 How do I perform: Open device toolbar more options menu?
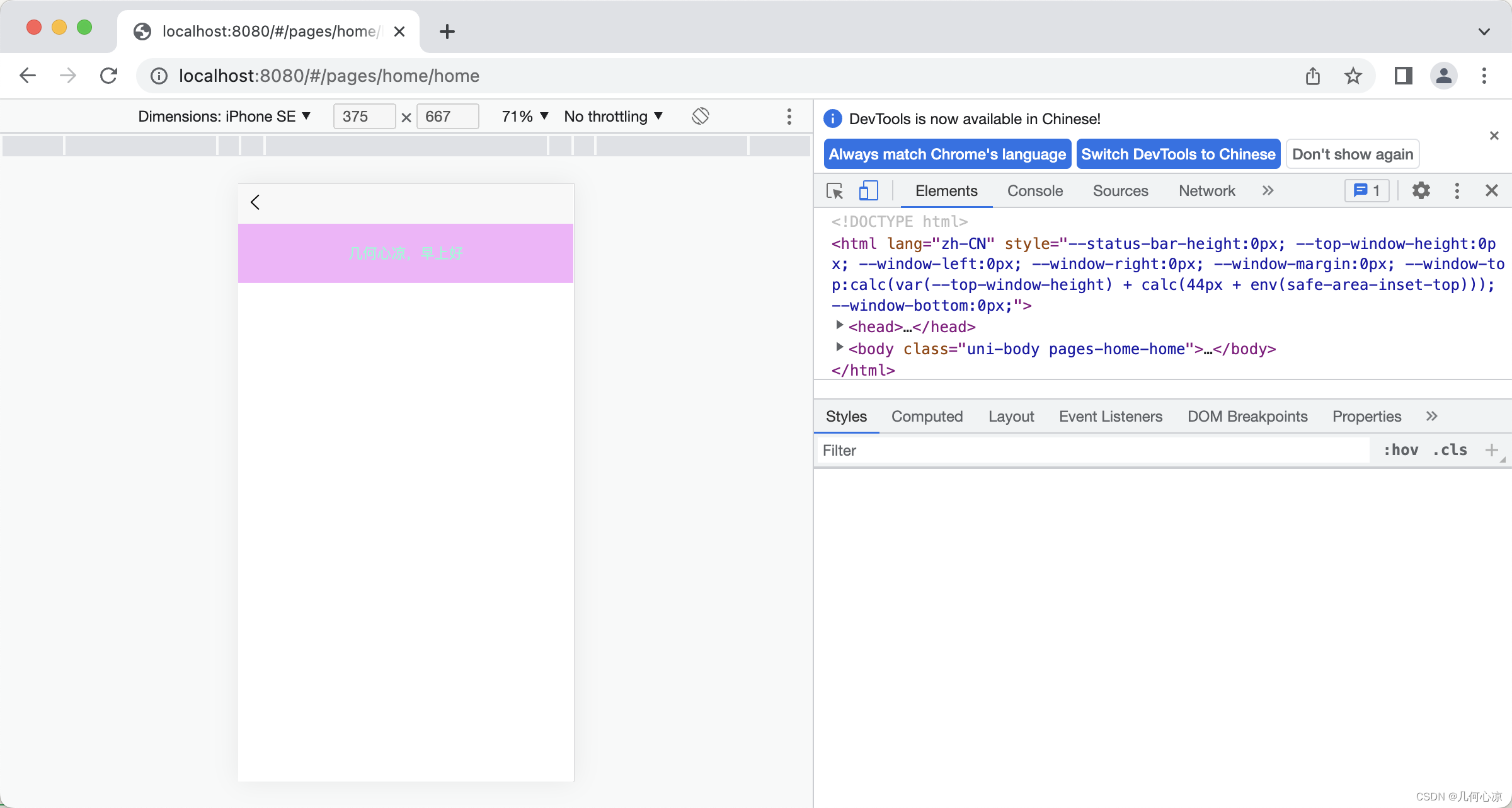click(789, 117)
